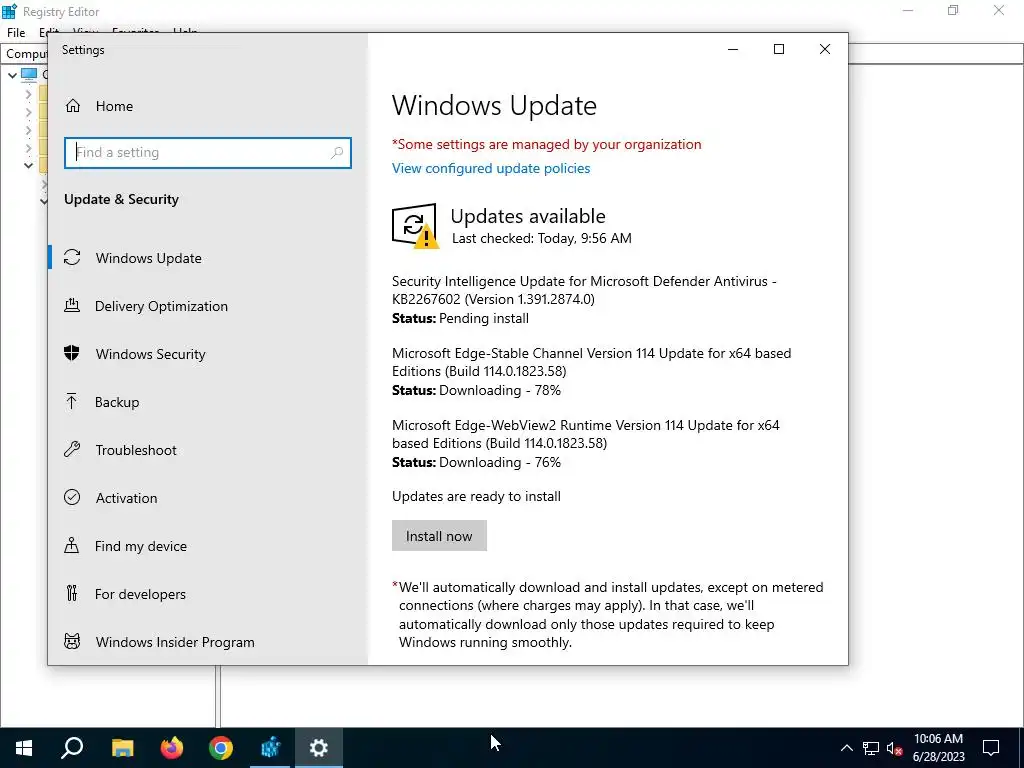1024x768 pixels.
Task: Open the Action Center notification icon
Action: coord(991,748)
